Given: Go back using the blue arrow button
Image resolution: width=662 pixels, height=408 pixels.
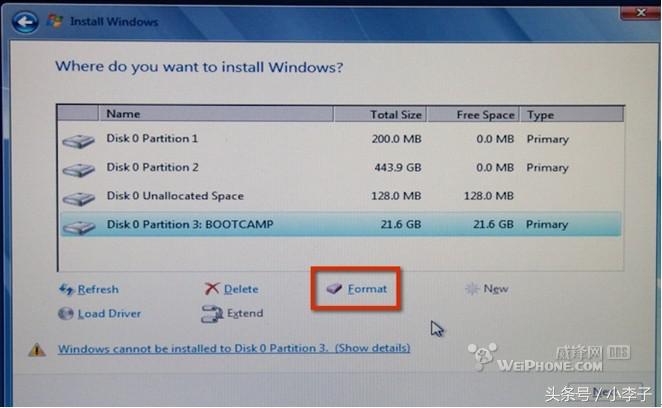Looking at the screenshot, I should click(x=25, y=21).
